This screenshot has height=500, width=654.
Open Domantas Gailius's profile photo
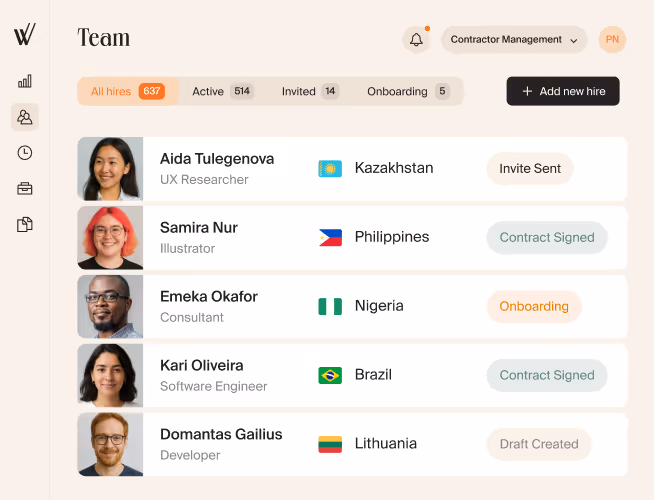(x=110, y=444)
